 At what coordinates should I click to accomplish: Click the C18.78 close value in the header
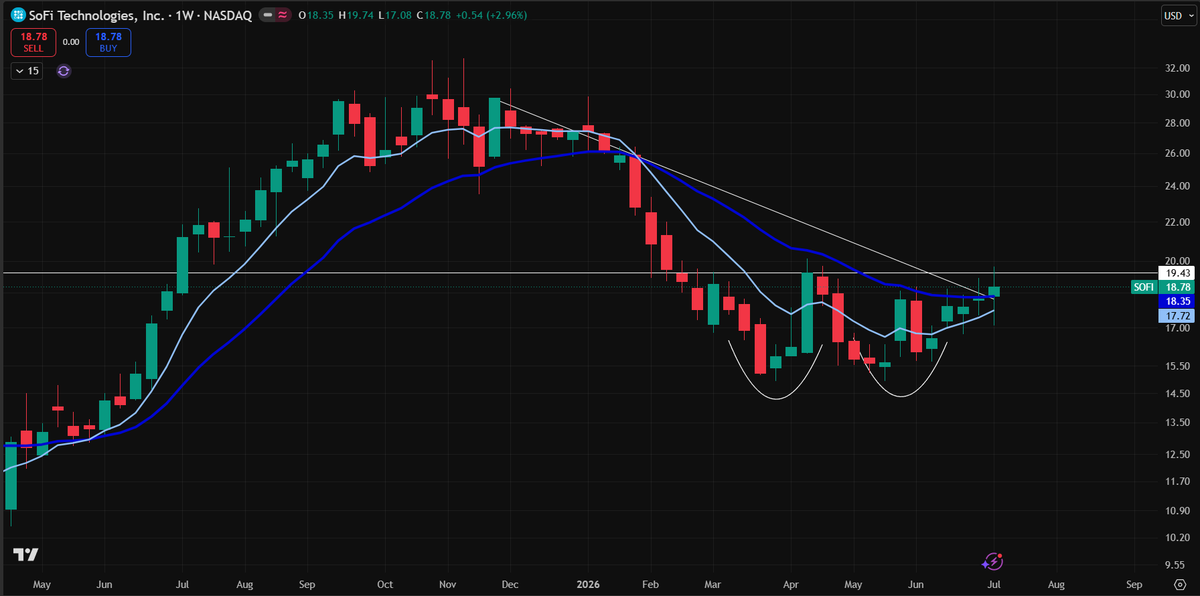point(434,15)
